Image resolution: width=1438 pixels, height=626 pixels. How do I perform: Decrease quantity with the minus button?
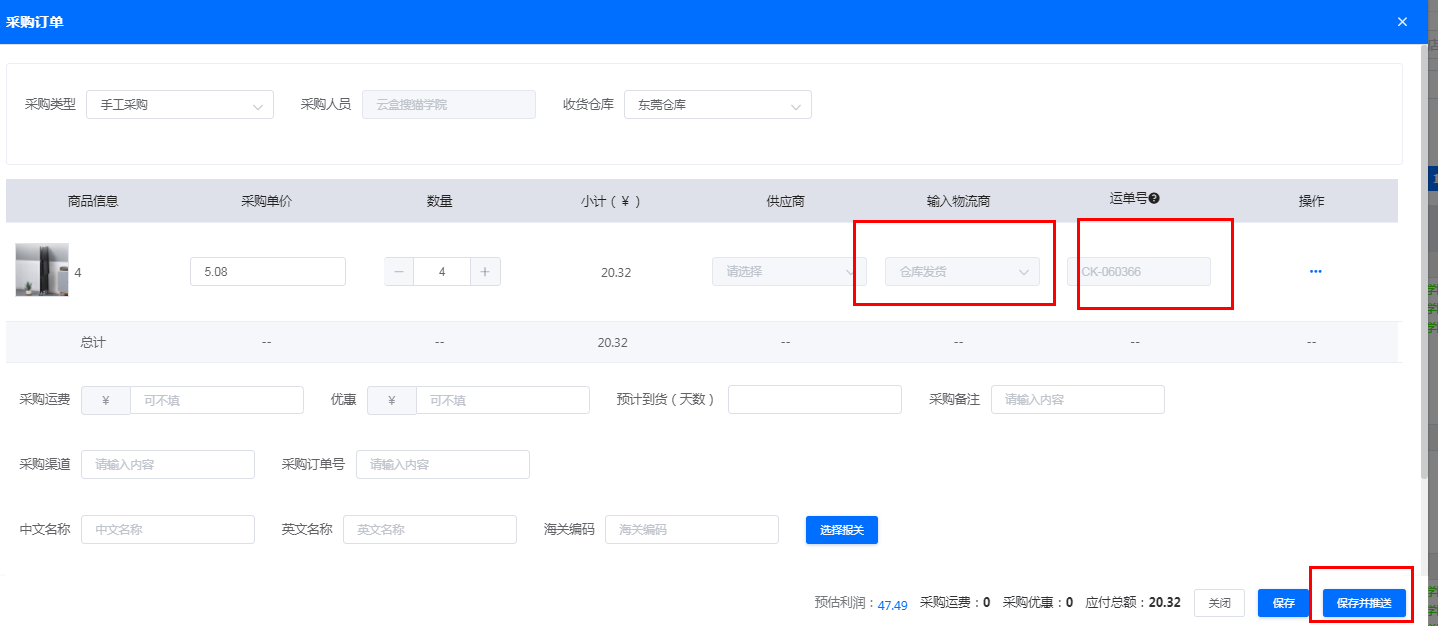tap(399, 272)
